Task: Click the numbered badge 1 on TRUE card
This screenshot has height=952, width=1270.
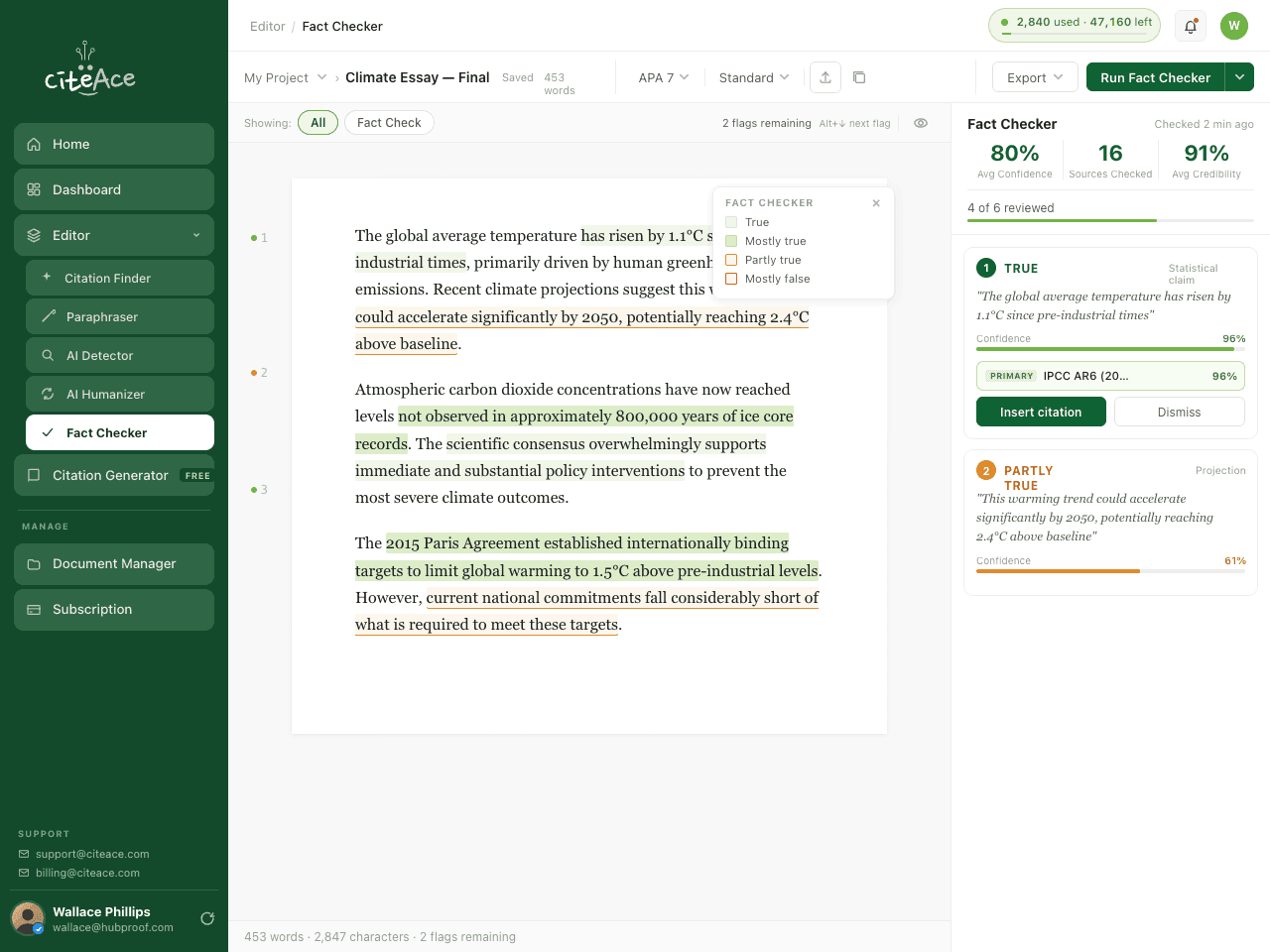Action: pos(986,268)
